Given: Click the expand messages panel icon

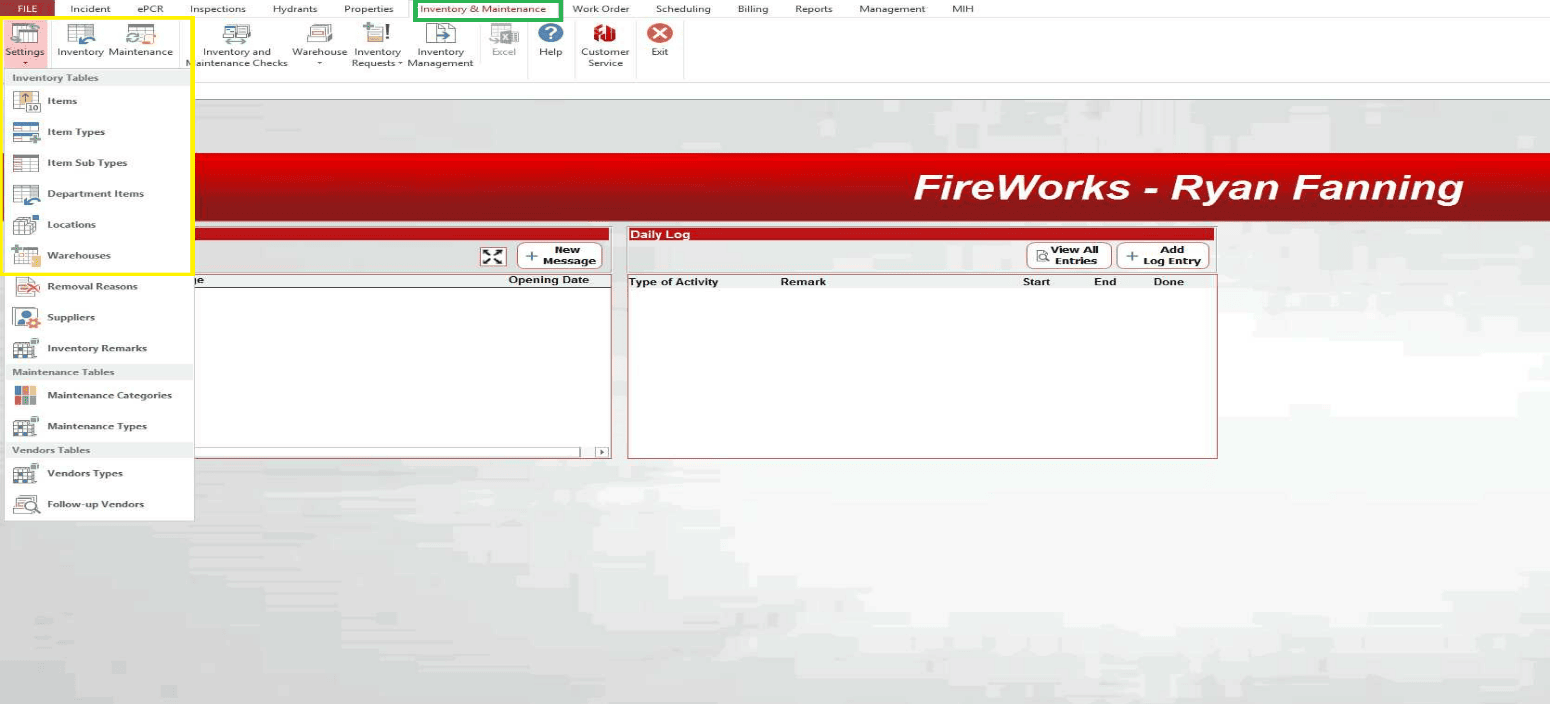Looking at the screenshot, I should click(493, 257).
